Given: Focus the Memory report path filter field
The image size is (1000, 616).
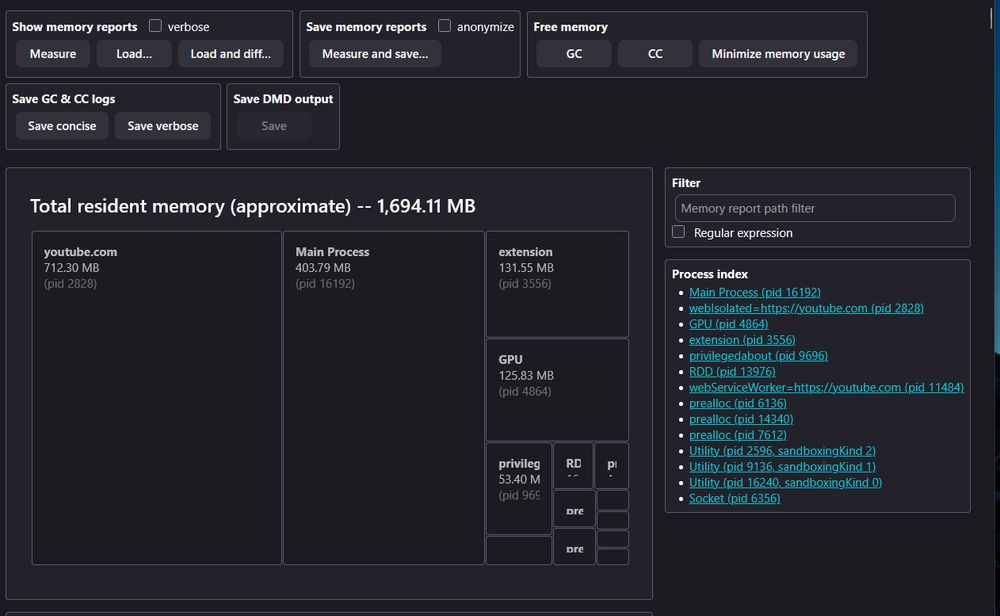Looking at the screenshot, I should [x=815, y=208].
